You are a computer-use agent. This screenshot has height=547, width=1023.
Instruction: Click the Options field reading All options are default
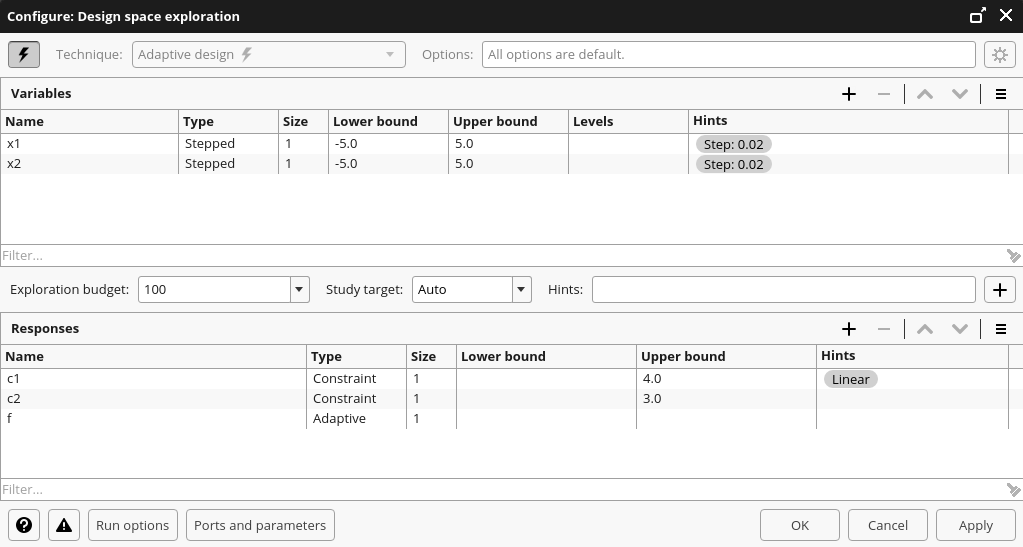point(729,54)
